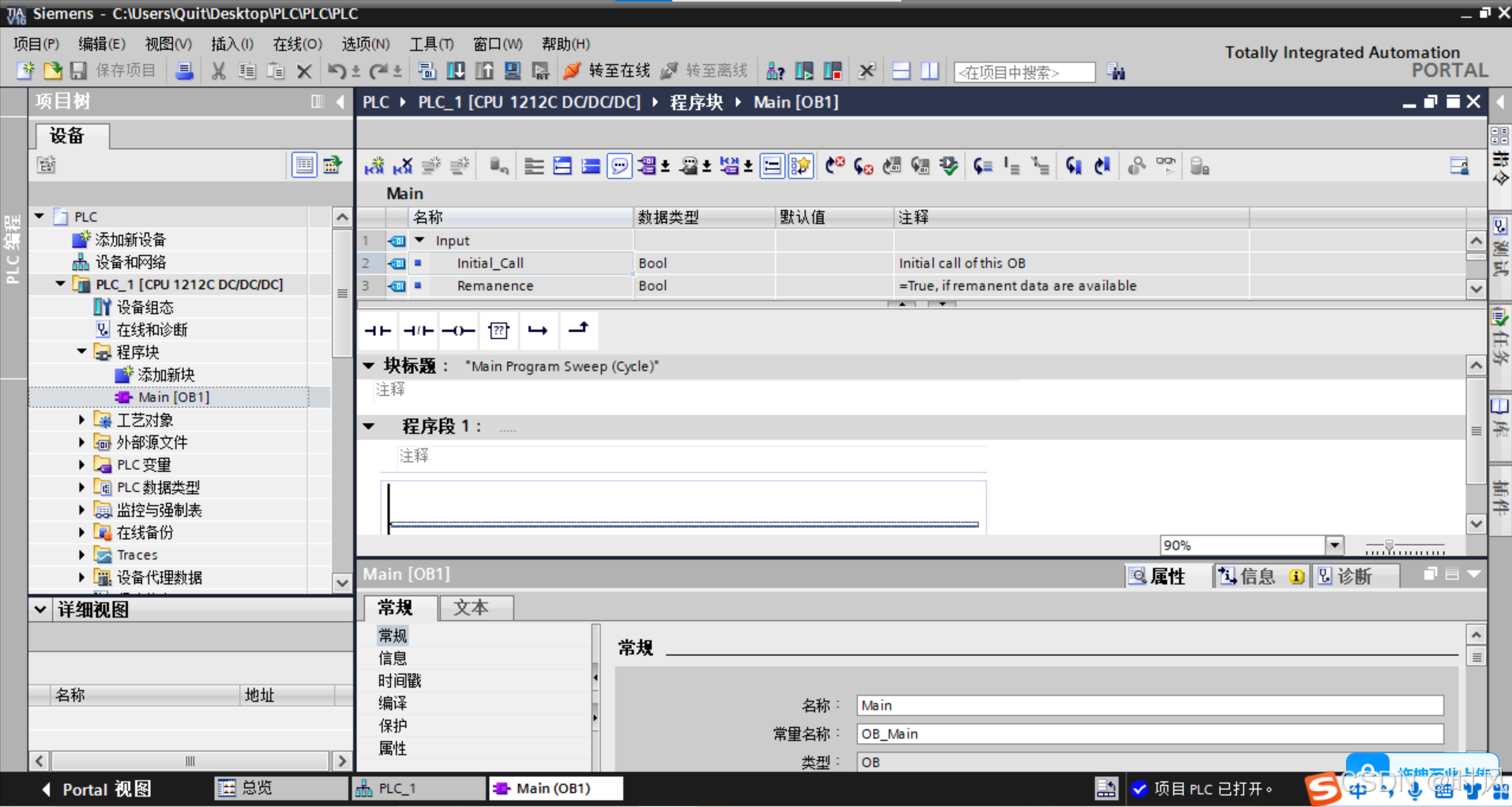Click the new project icon in main toolbar
1512x807 pixels.
click(25, 71)
